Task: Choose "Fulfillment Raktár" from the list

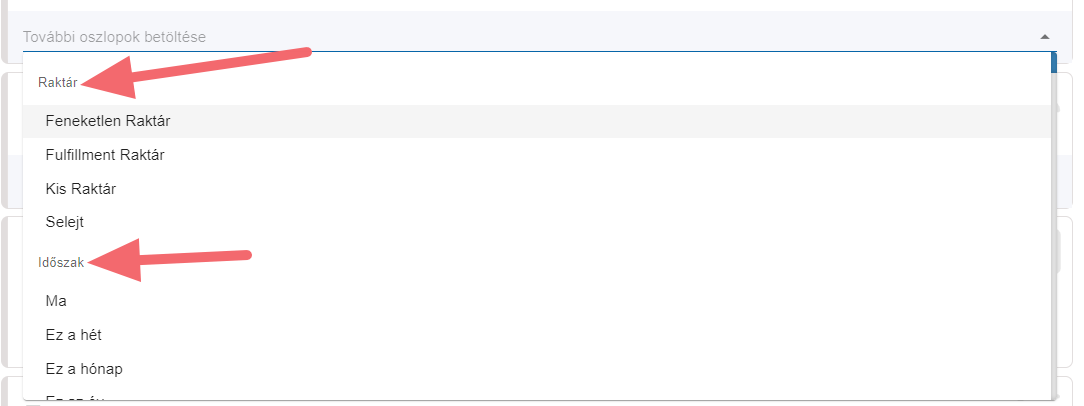Action: [x=105, y=155]
